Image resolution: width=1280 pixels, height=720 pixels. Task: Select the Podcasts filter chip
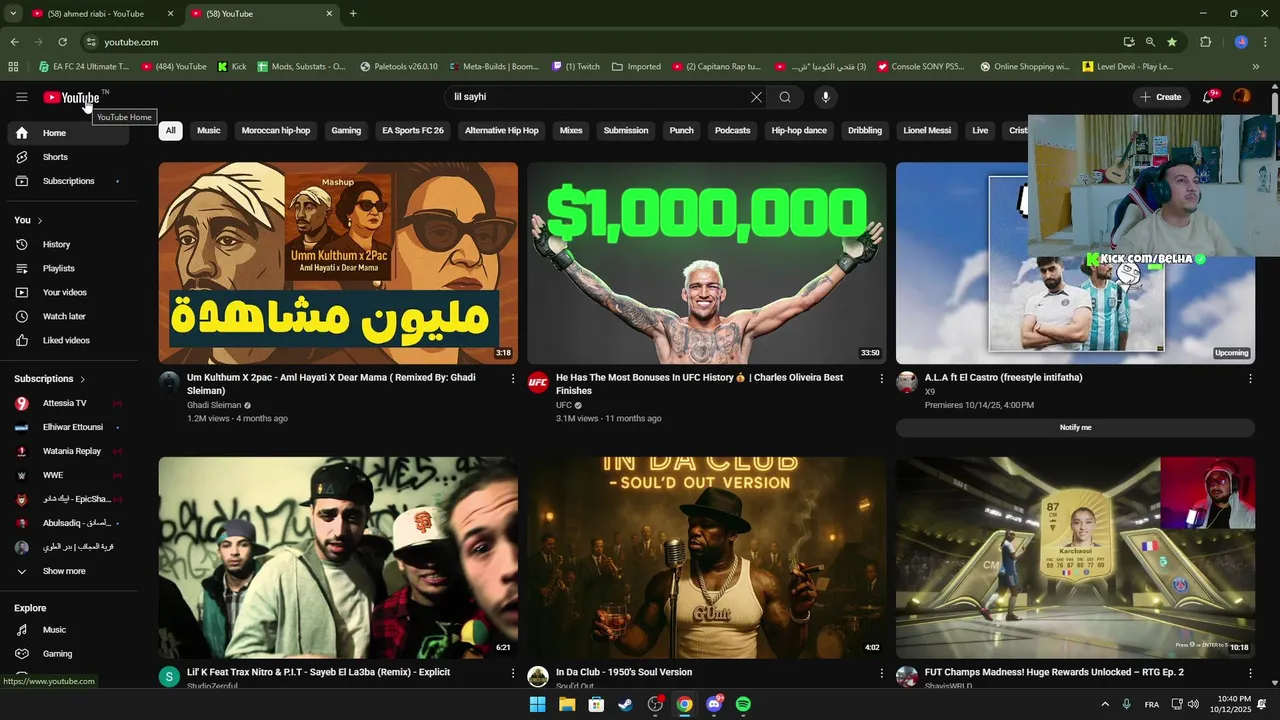coord(732,130)
